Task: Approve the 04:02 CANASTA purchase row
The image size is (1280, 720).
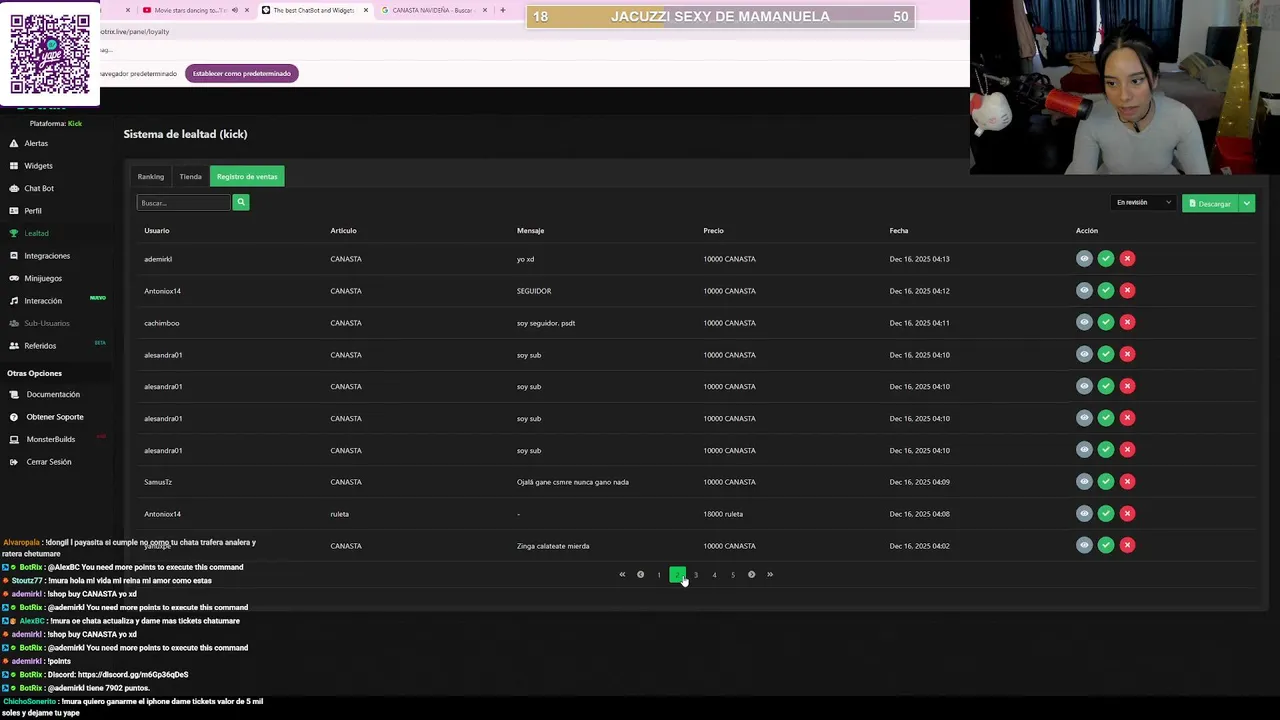Action: click(1105, 545)
